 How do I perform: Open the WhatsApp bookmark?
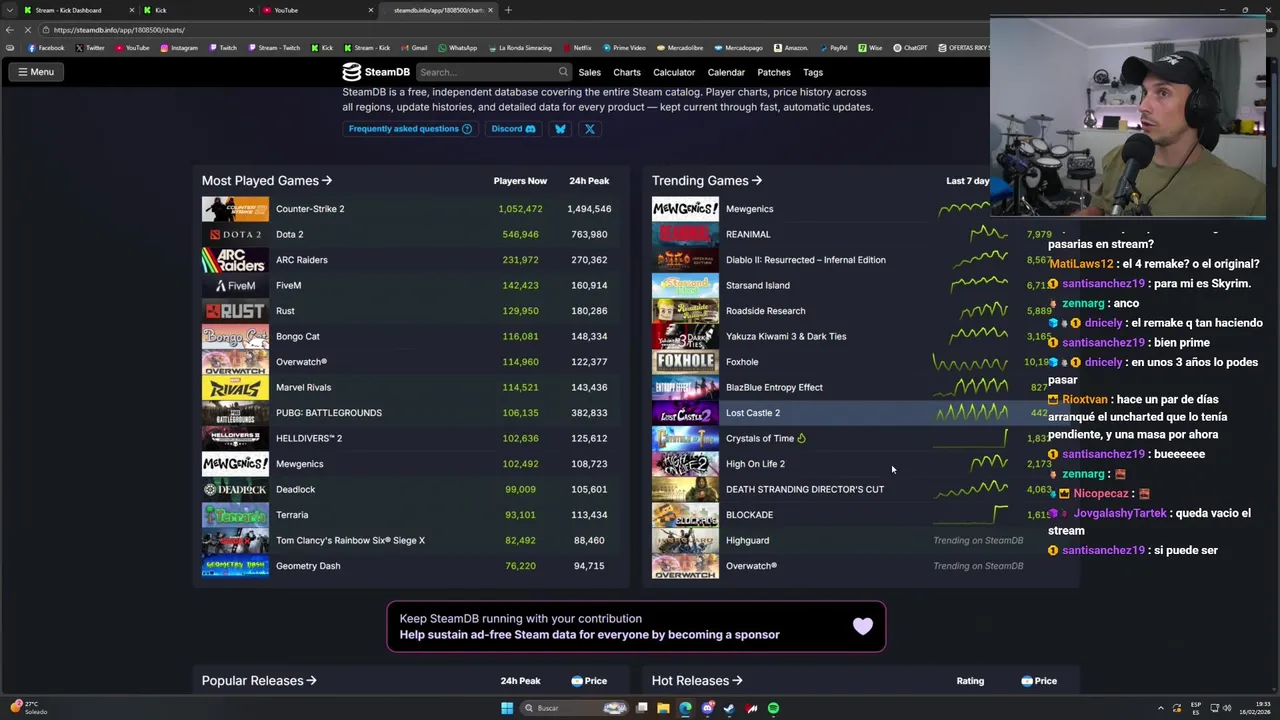tap(457, 48)
